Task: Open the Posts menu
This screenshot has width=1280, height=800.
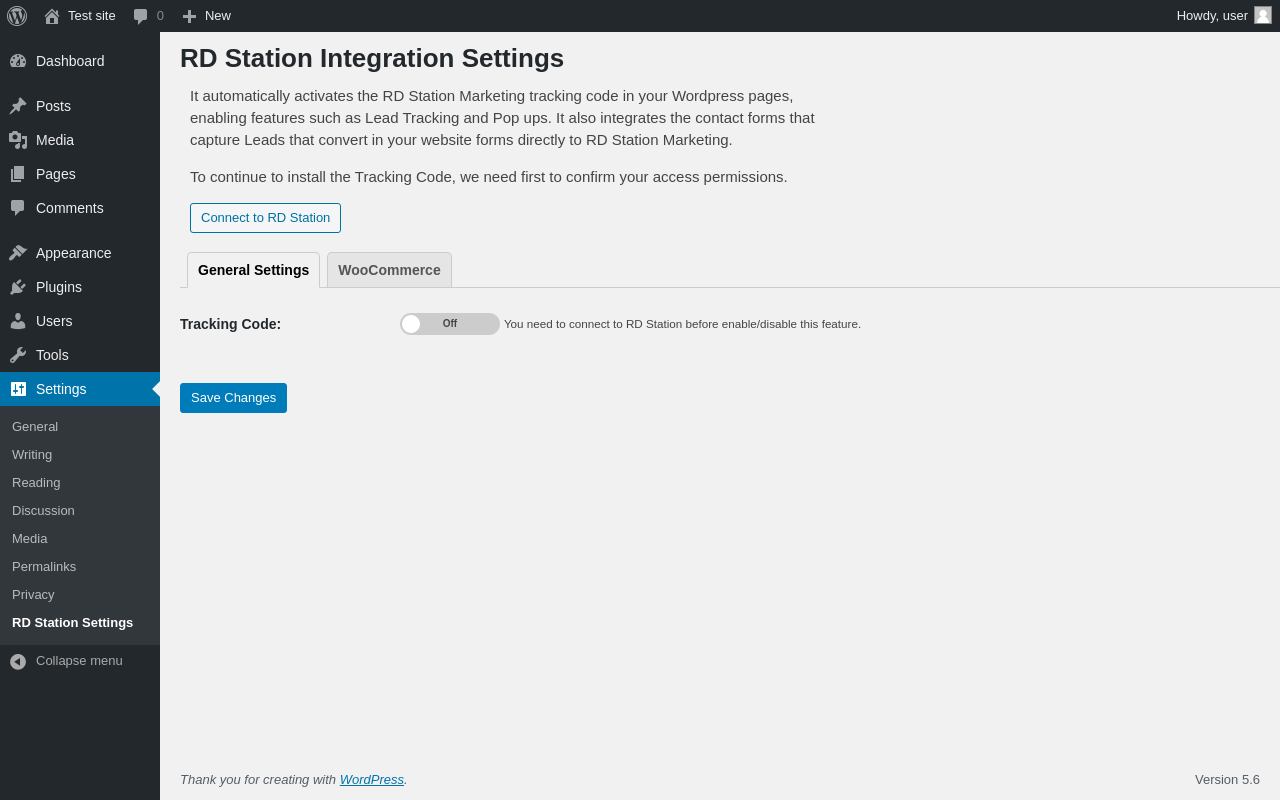Action: 80,106
